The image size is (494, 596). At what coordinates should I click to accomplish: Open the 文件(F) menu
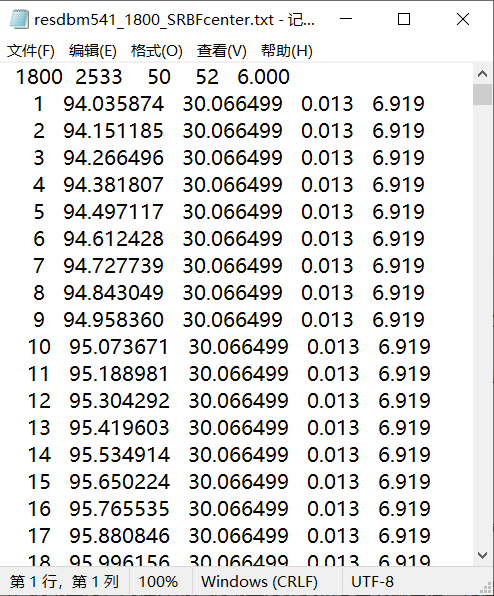(x=31, y=51)
